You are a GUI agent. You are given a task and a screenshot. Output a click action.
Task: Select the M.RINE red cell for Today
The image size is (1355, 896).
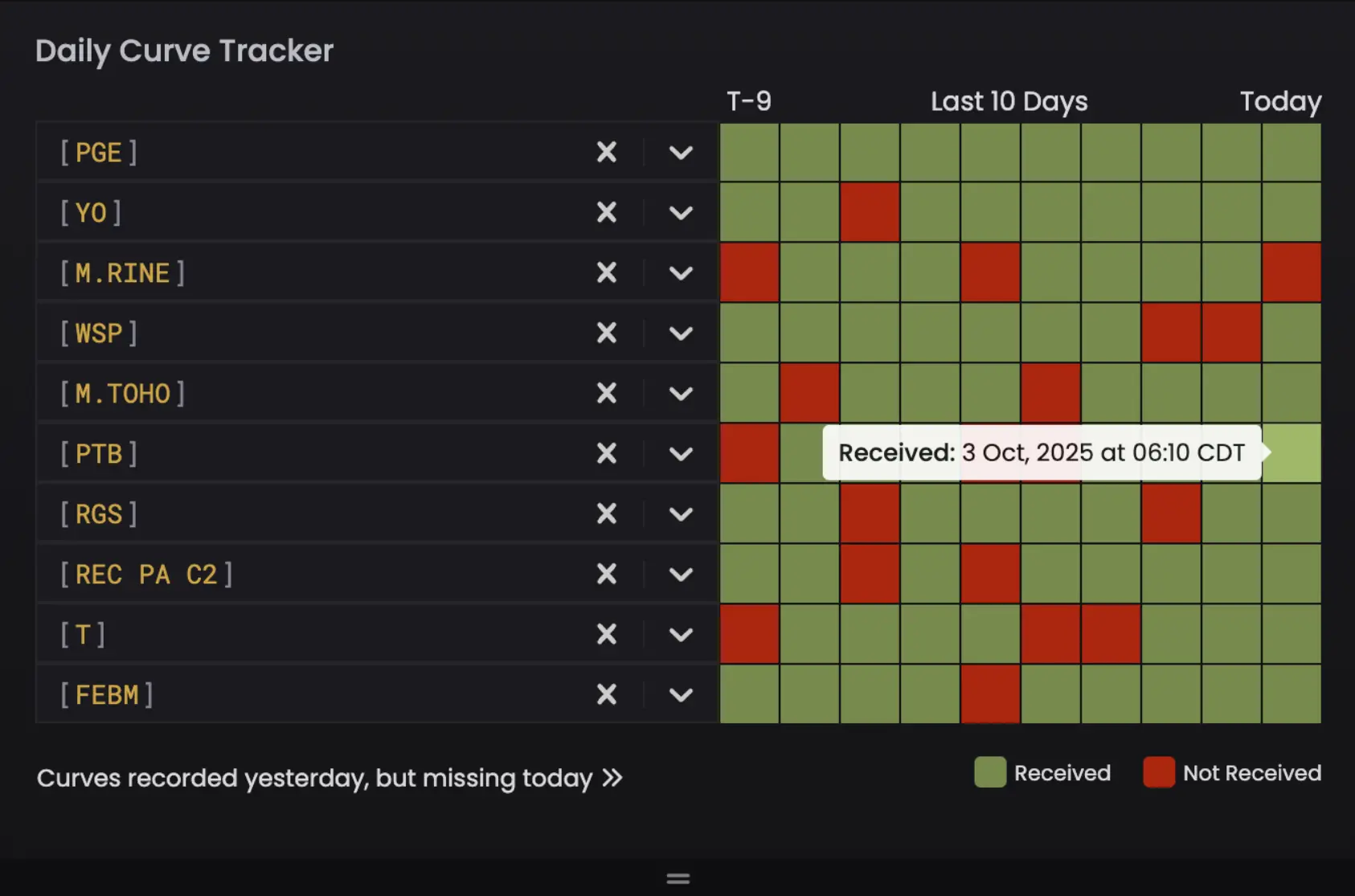(1292, 272)
